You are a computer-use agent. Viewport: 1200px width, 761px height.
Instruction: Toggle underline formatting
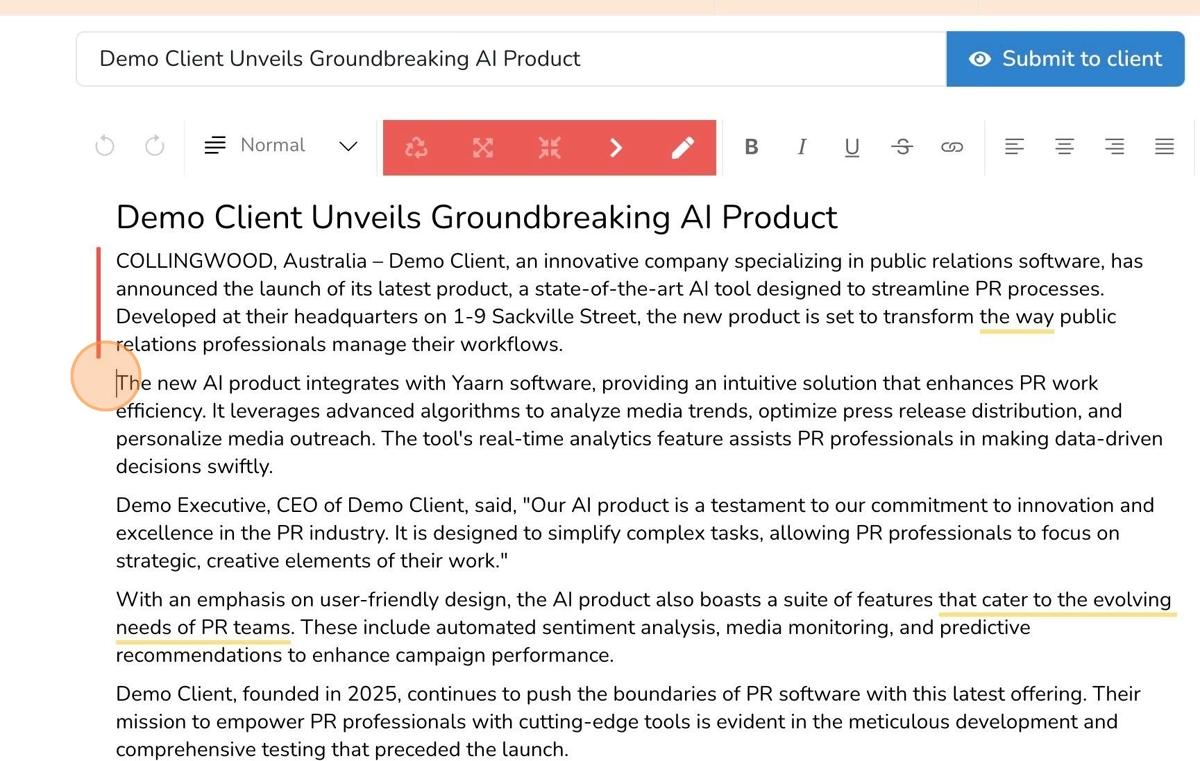pos(851,147)
